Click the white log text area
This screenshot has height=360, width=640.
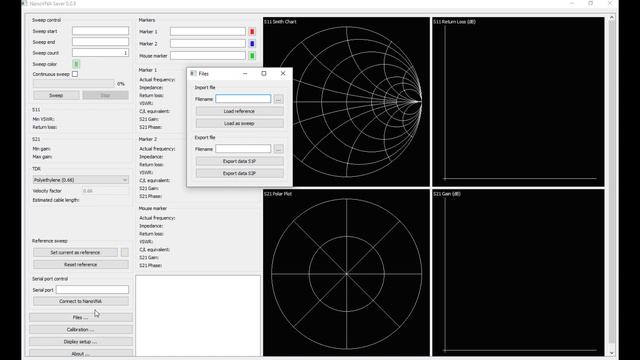coord(198,316)
